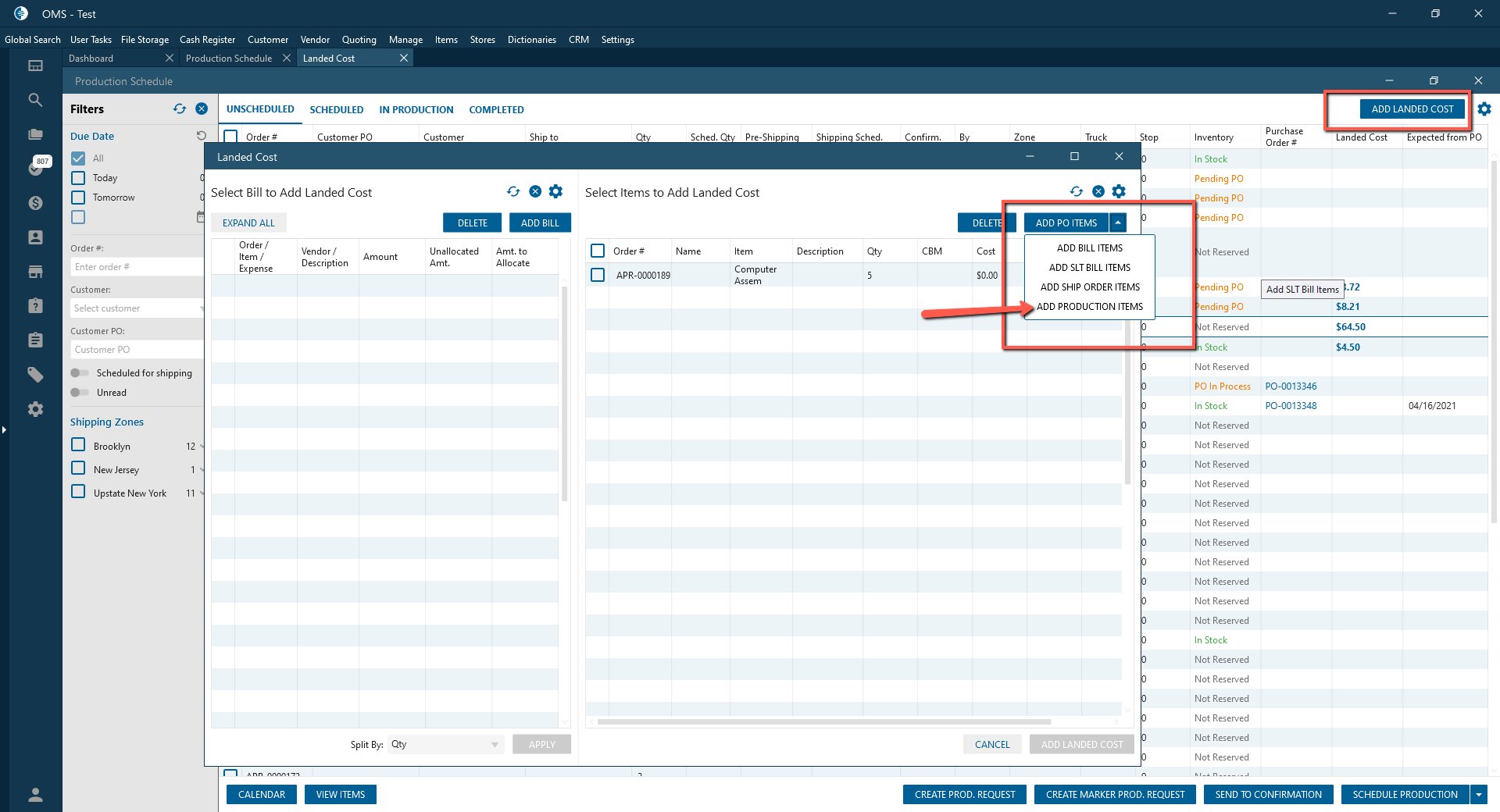
Task: Check the Today due date checkbox
Action: click(x=78, y=178)
